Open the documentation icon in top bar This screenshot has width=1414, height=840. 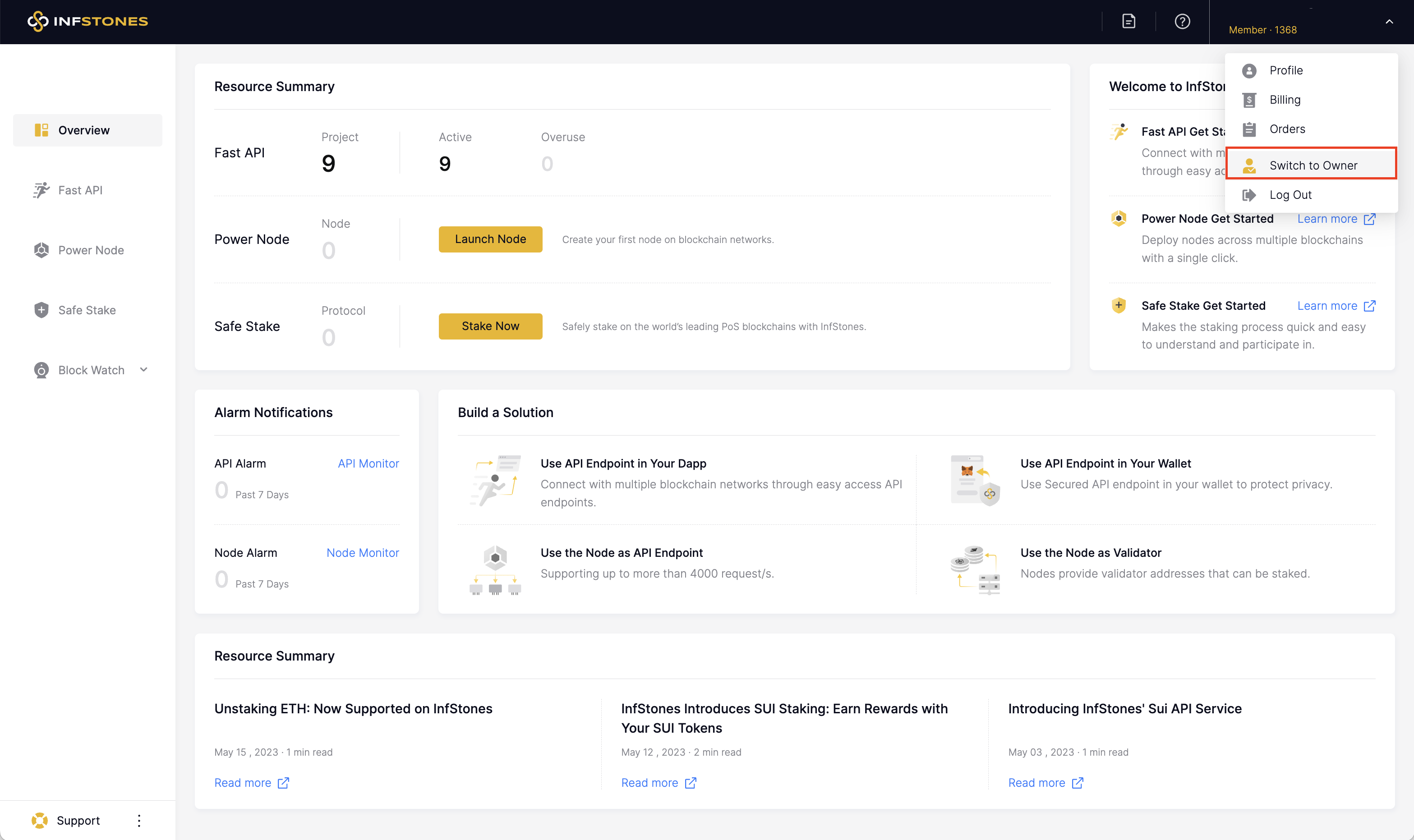click(x=1128, y=22)
